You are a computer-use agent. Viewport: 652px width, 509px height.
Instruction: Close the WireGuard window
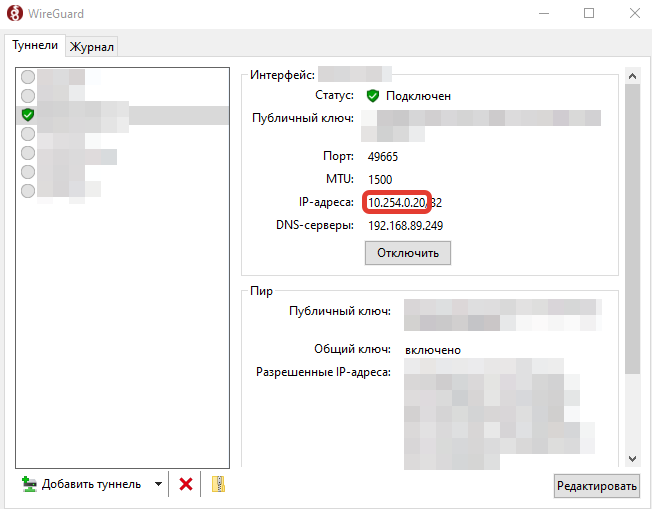point(635,13)
